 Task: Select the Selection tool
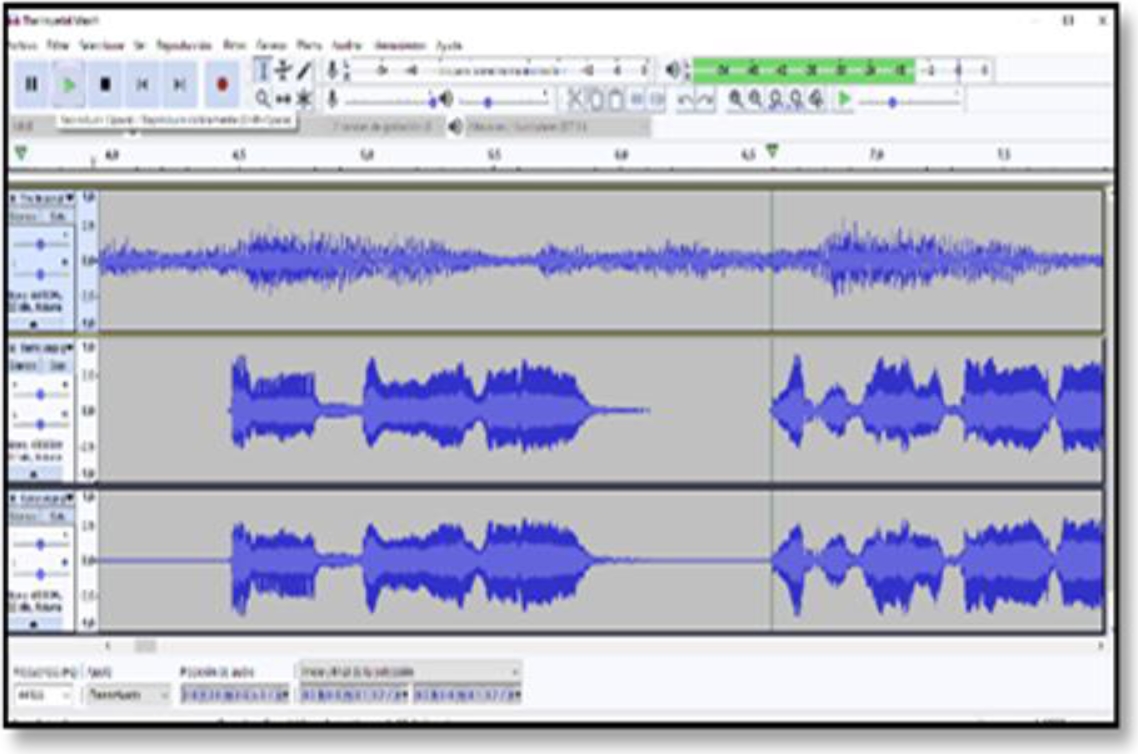click(262, 70)
